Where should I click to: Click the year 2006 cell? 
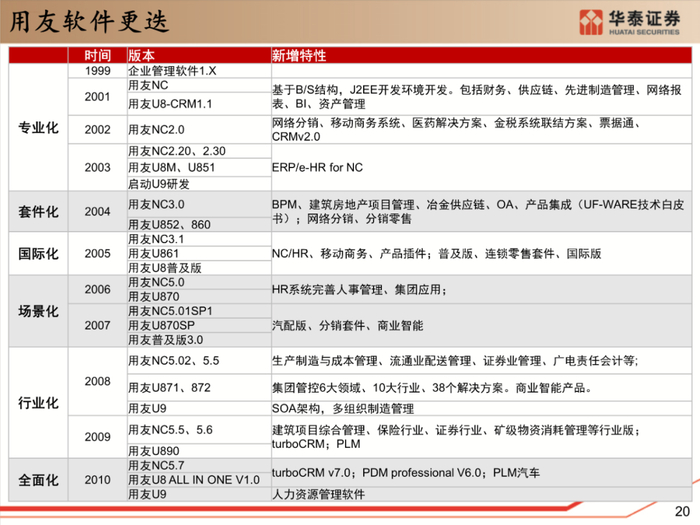[x=97, y=289]
